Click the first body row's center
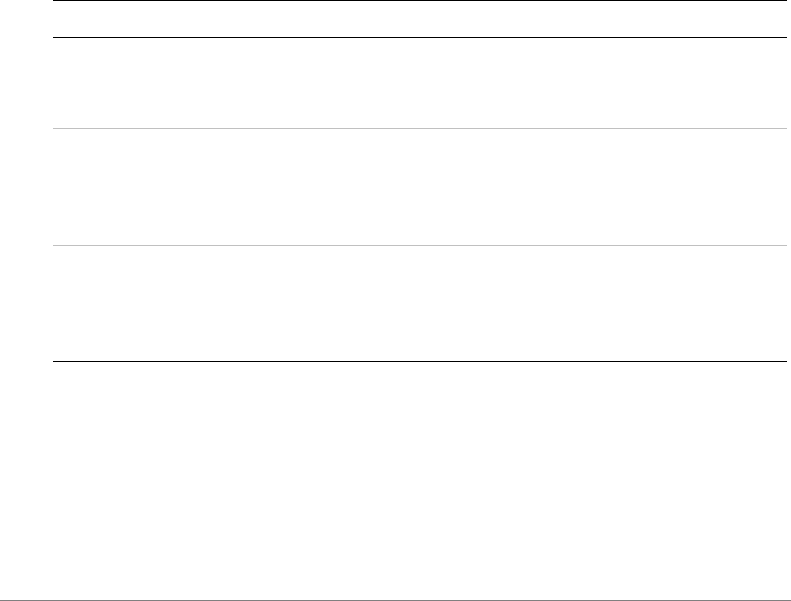This screenshot has height=601, width=791. 420,83
